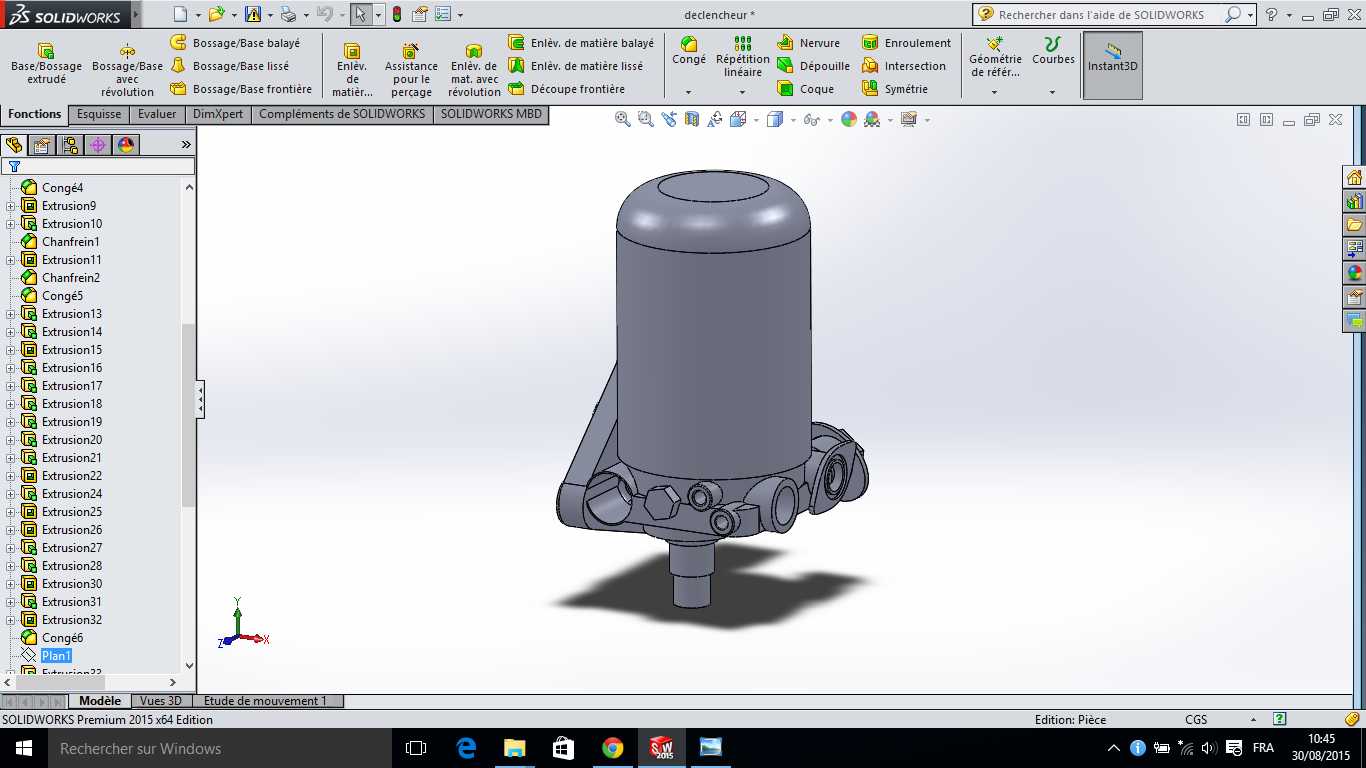Screen dimensions: 1366x768
Task: Toggle the Instant3D button
Action: point(1113,65)
